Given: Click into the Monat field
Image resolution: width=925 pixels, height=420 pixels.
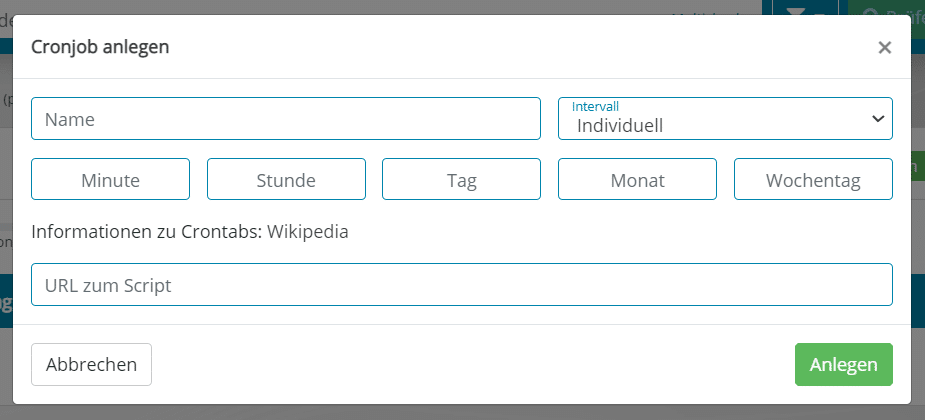Looking at the screenshot, I should point(637,179).
